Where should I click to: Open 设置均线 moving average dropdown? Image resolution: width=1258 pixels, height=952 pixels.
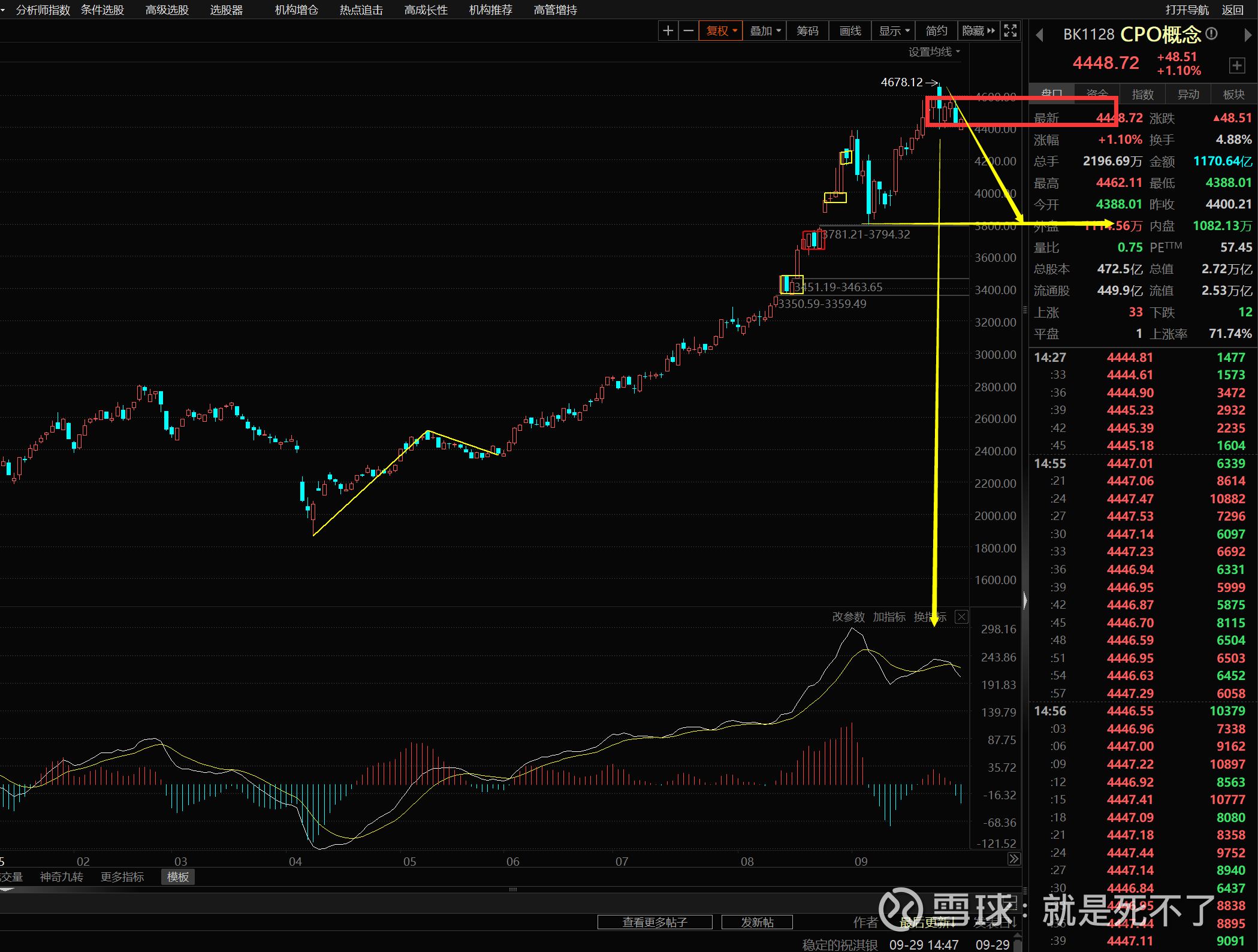(x=934, y=52)
